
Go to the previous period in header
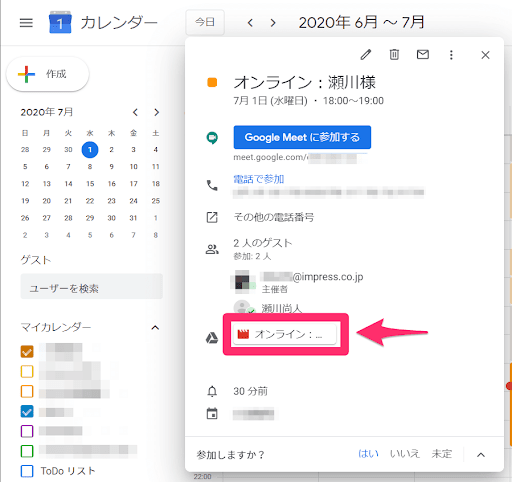250,23
